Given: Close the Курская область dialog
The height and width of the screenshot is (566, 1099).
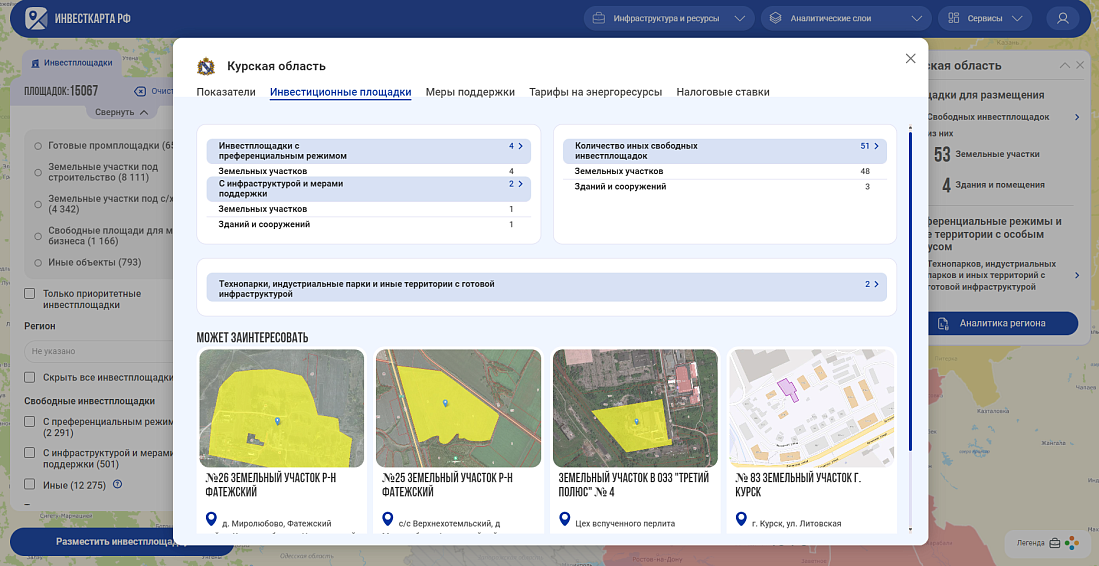Looking at the screenshot, I should (x=910, y=59).
